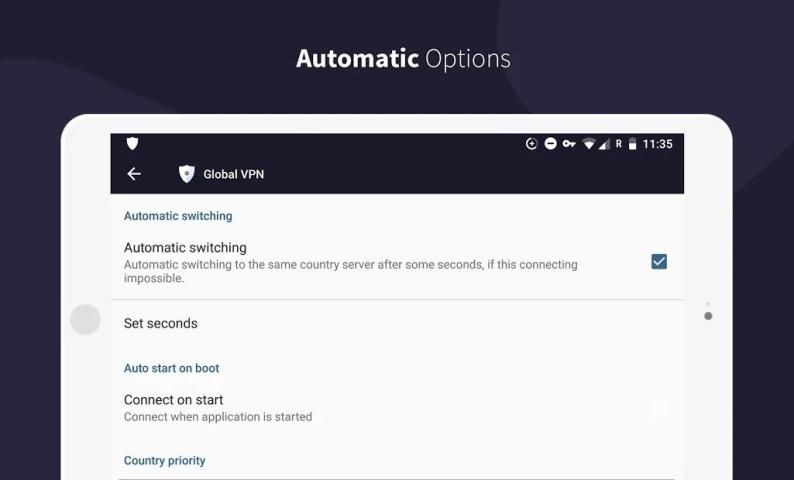This screenshot has width=794, height=480.
Task: Tap the shield notification icon in status bar
Action: coord(132,144)
